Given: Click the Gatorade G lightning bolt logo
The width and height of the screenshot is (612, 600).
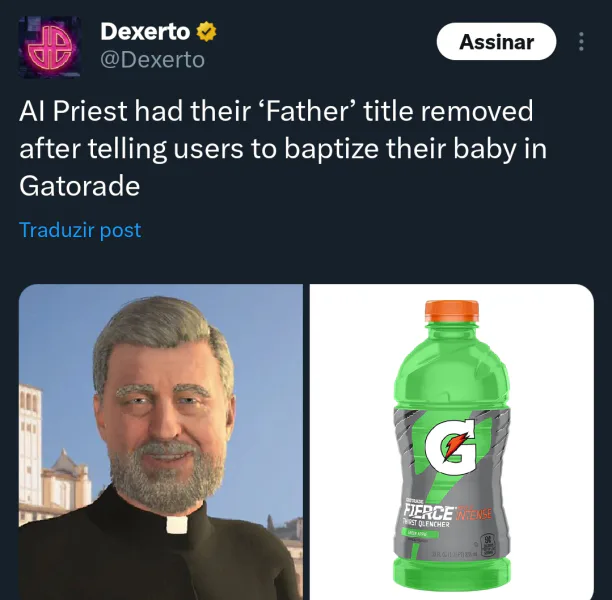Looking at the screenshot, I should (x=451, y=446).
